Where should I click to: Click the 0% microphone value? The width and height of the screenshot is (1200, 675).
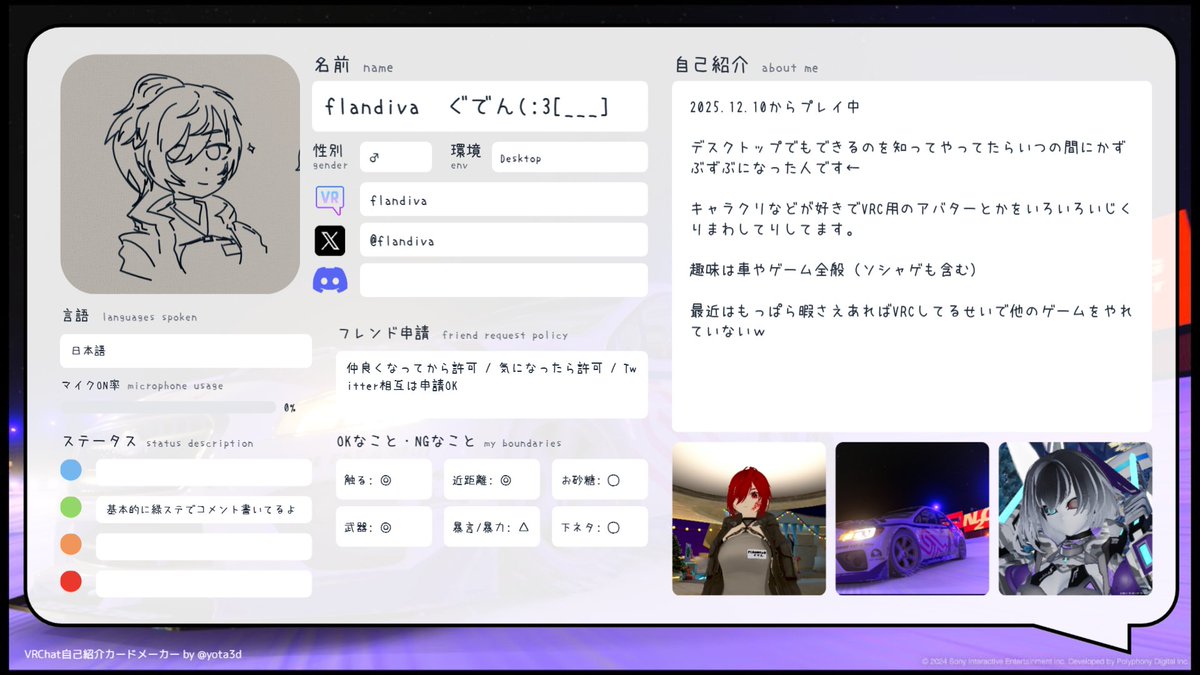click(290, 408)
